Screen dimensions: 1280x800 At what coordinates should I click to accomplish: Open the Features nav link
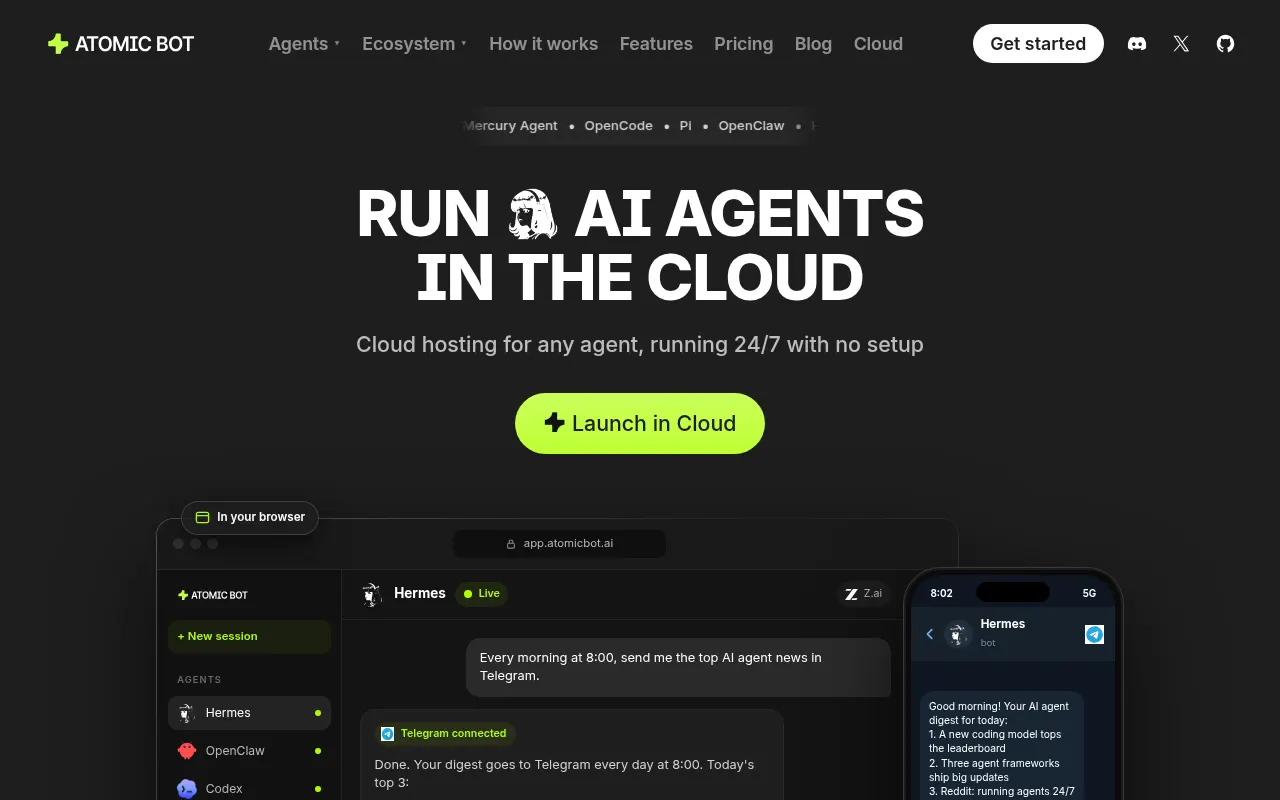coord(656,44)
